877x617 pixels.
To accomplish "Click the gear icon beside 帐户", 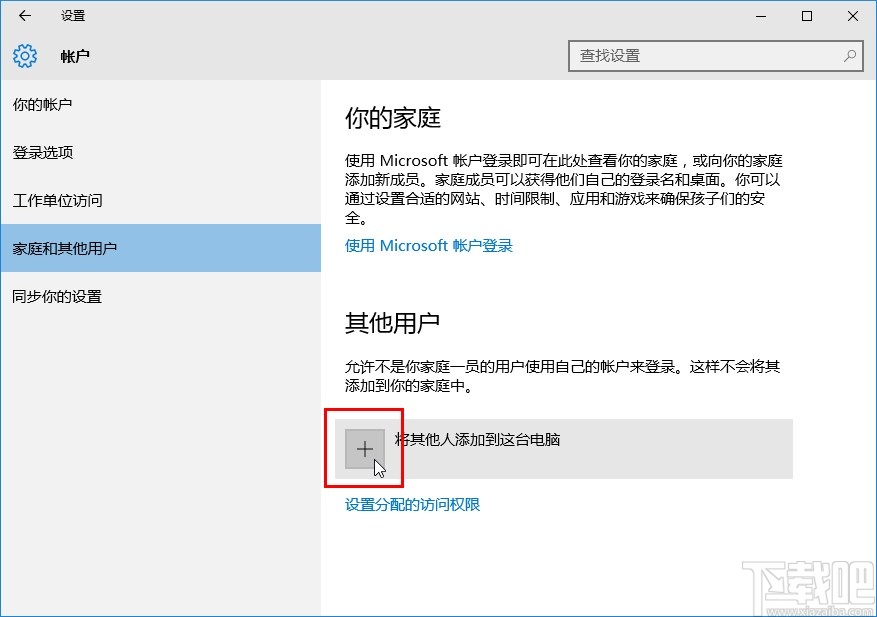I will tap(23, 56).
